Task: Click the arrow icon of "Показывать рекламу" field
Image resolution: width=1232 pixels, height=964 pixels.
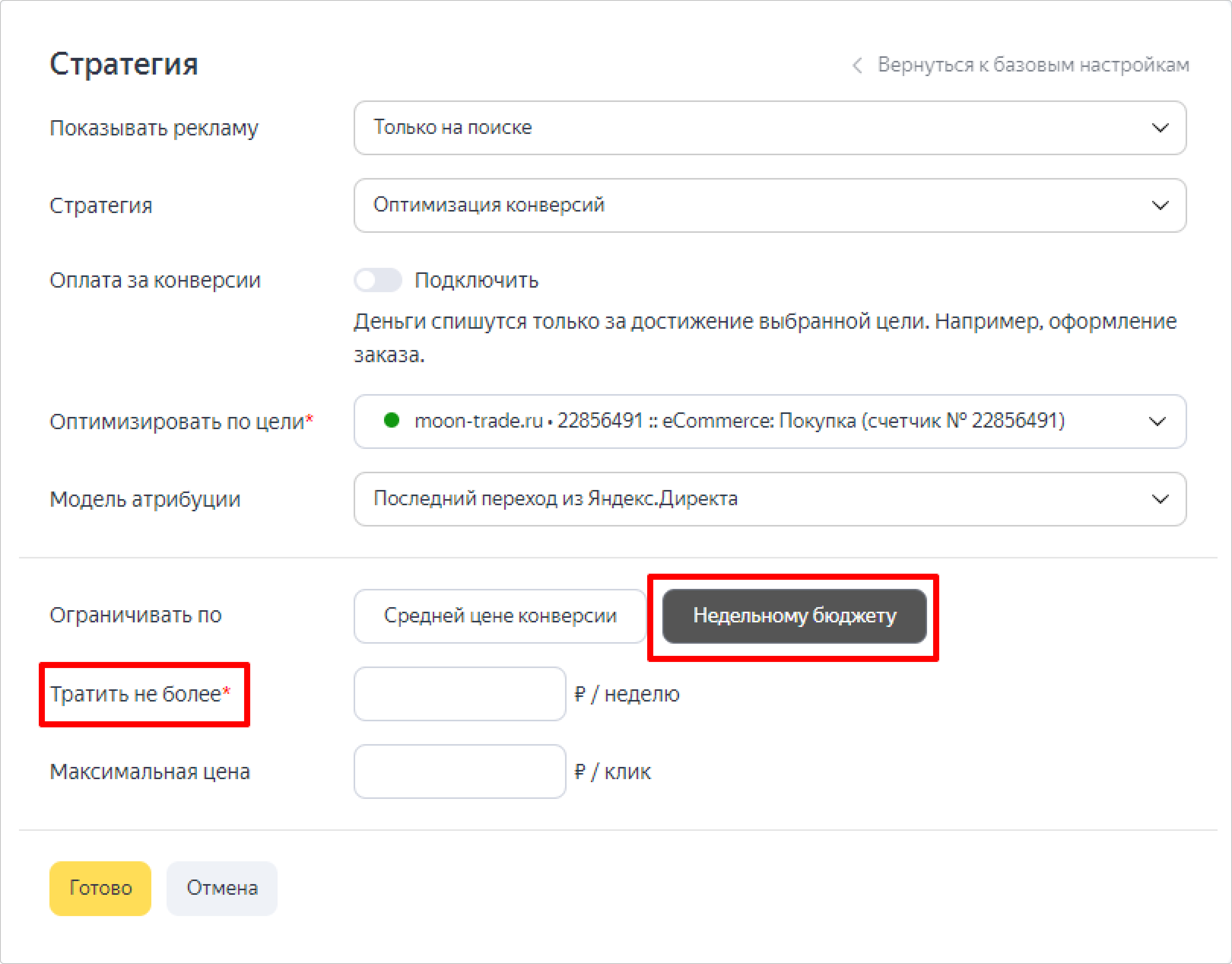Action: tap(1159, 128)
